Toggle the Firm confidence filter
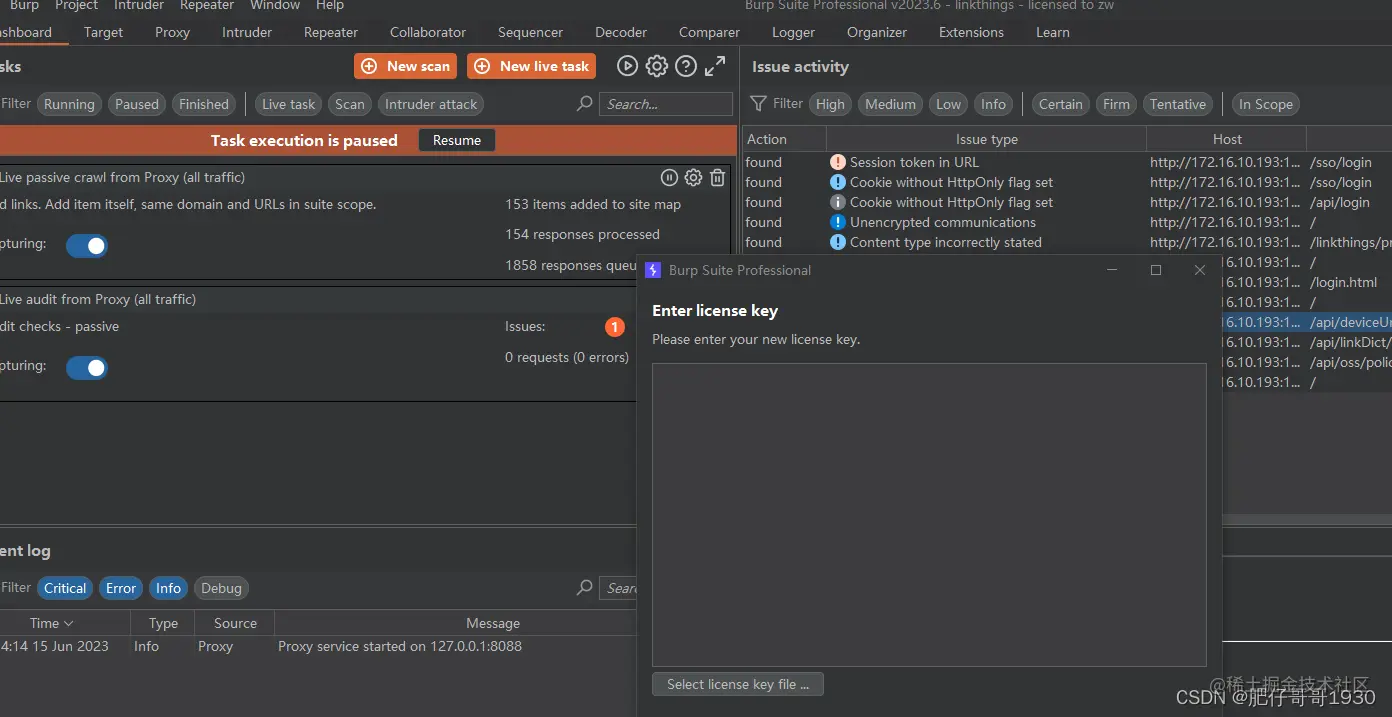This screenshot has width=1392, height=717. pos(1116,104)
